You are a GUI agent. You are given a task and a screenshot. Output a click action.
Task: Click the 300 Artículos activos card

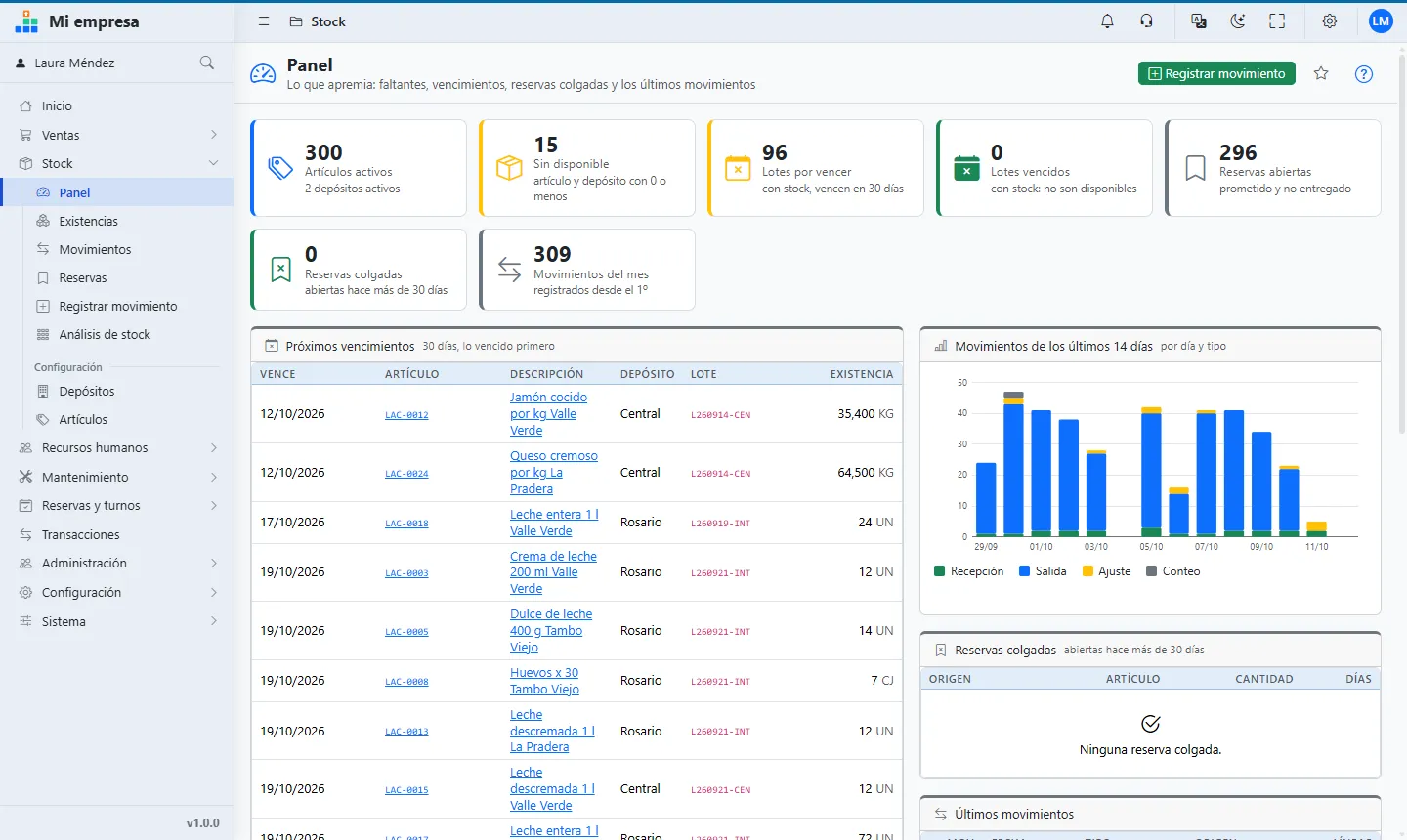359,168
